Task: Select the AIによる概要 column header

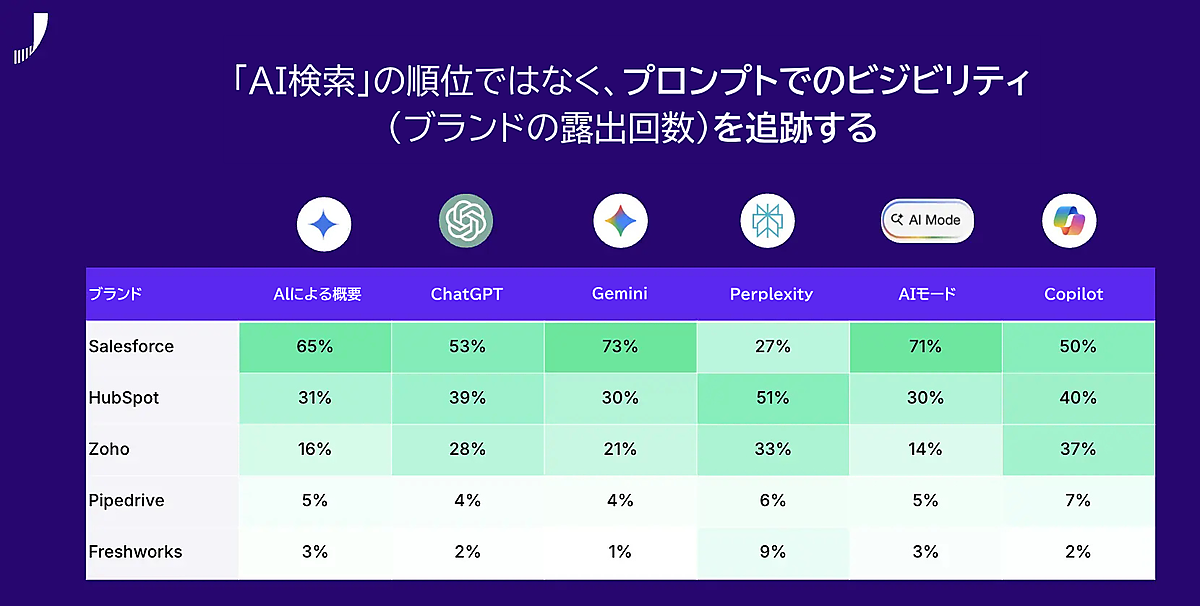Action: 318,294
